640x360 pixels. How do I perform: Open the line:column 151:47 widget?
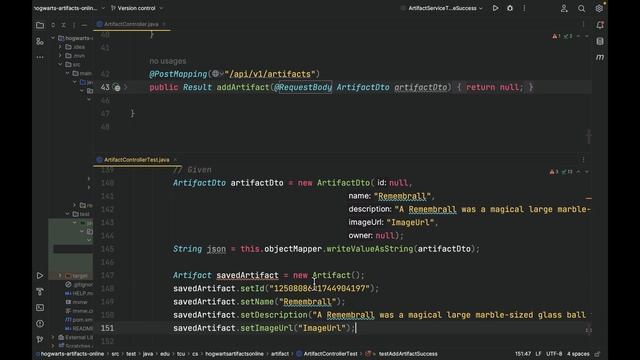(x=523, y=354)
